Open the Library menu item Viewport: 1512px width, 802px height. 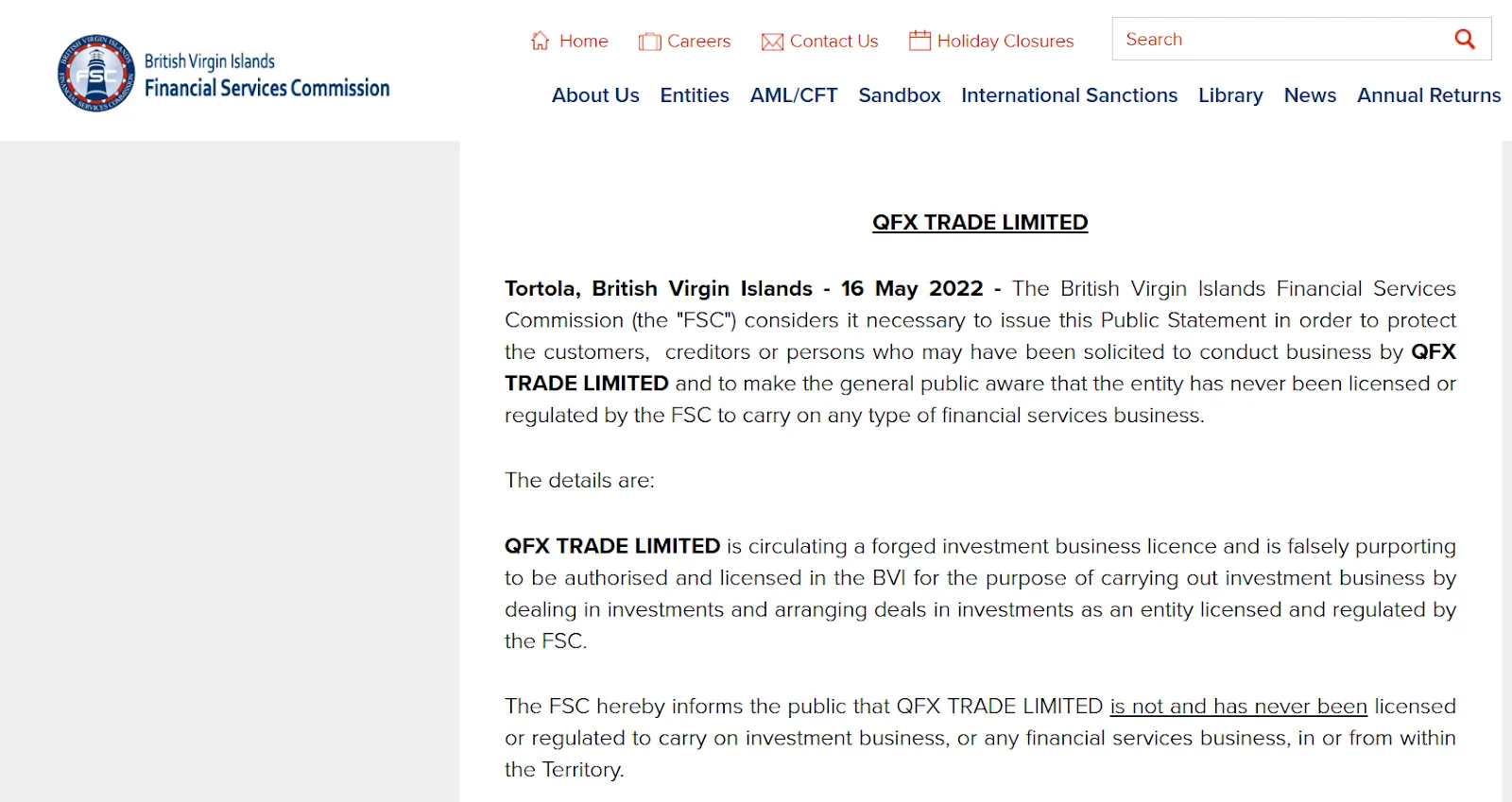point(1230,95)
